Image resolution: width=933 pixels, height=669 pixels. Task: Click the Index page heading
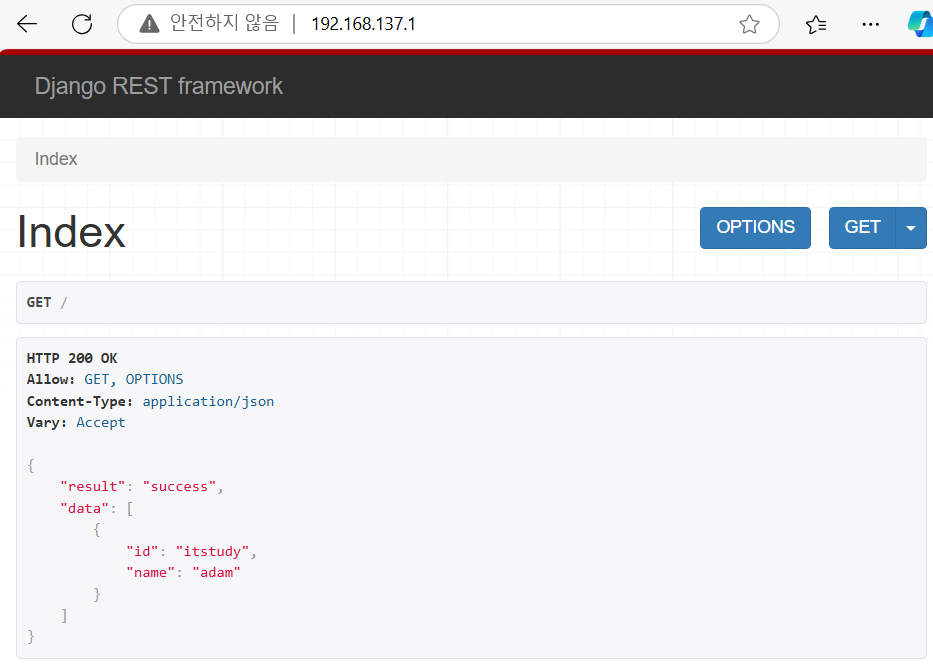click(71, 232)
